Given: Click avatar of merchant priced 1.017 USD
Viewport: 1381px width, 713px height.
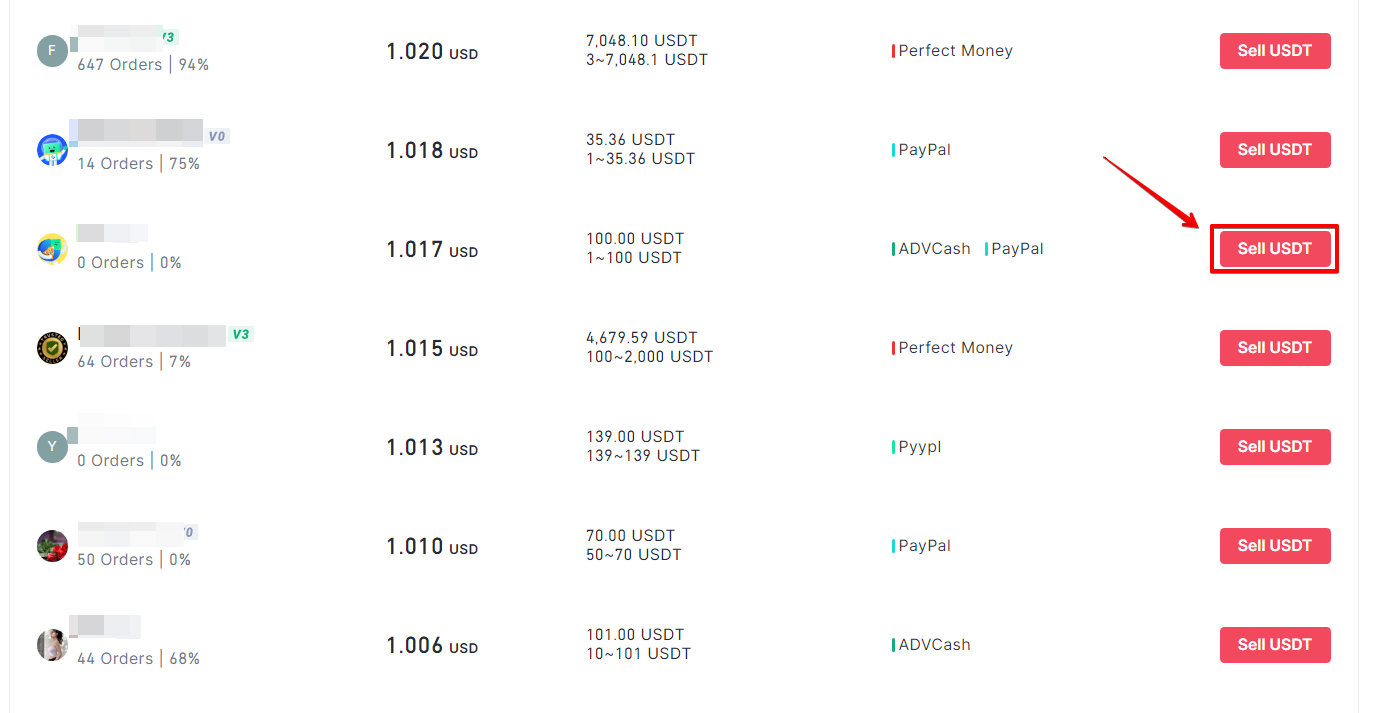Looking at the screenshot, I should 52,249.
